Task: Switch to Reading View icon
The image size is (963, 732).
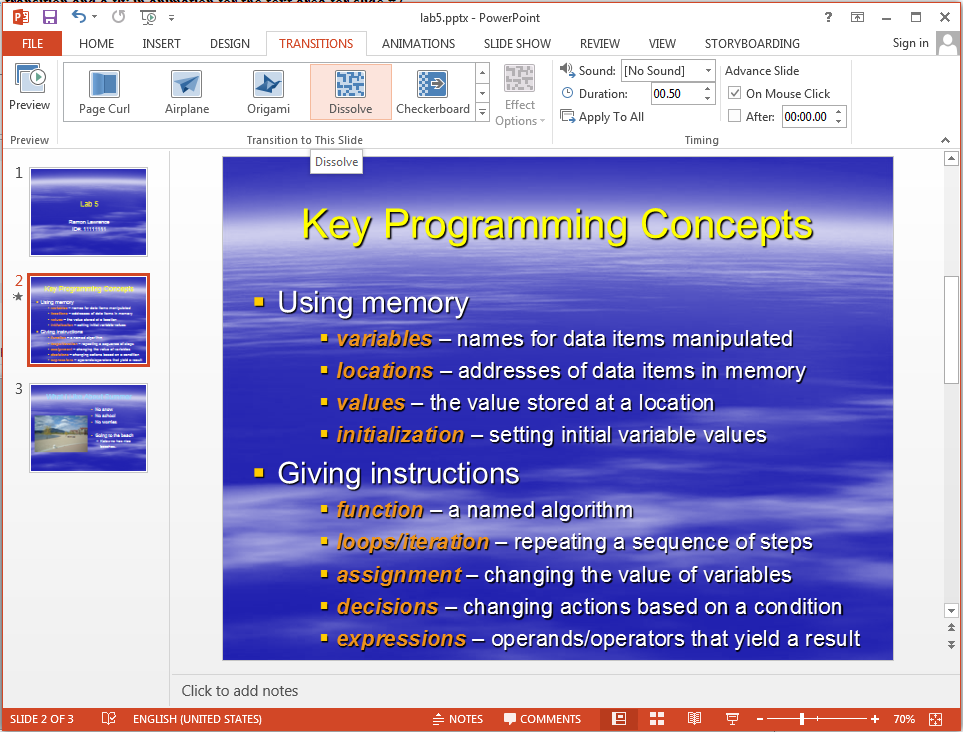Action: pos(695,718)
